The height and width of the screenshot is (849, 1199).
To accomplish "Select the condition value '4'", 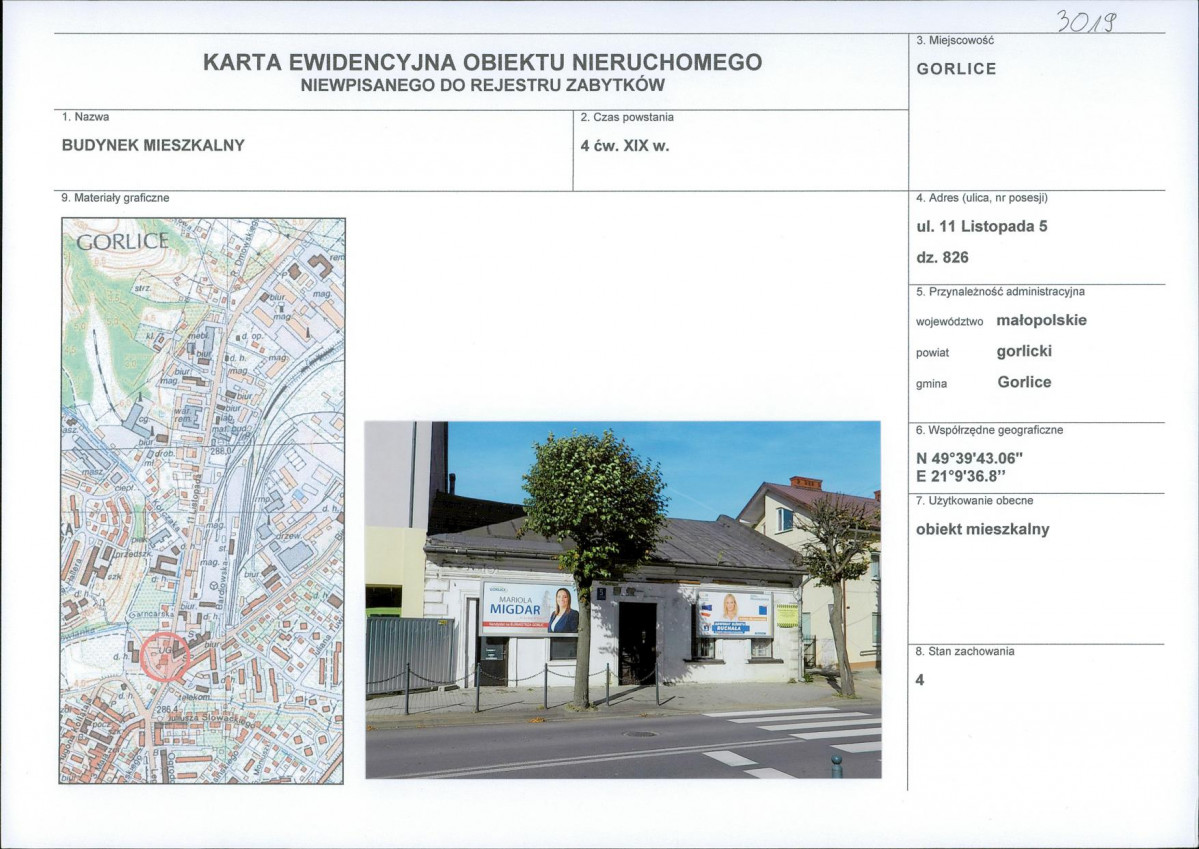I will pos(920,680).
